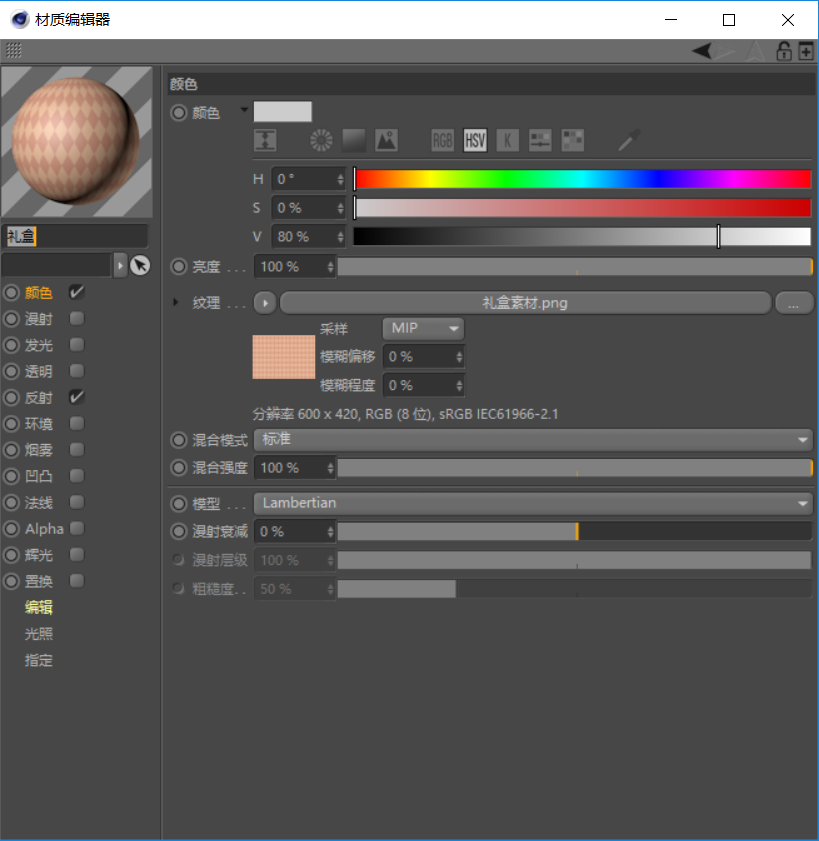
Task: Switch color mode to RGB values
Action: coord(442,140)
